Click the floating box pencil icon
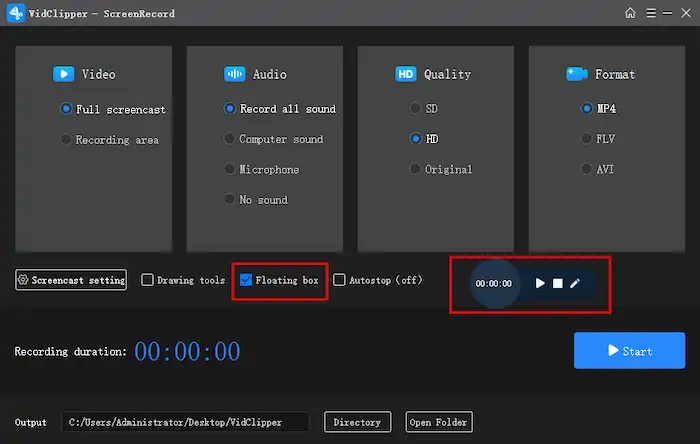This screenshot has height=444, width=700. [575, 283]
